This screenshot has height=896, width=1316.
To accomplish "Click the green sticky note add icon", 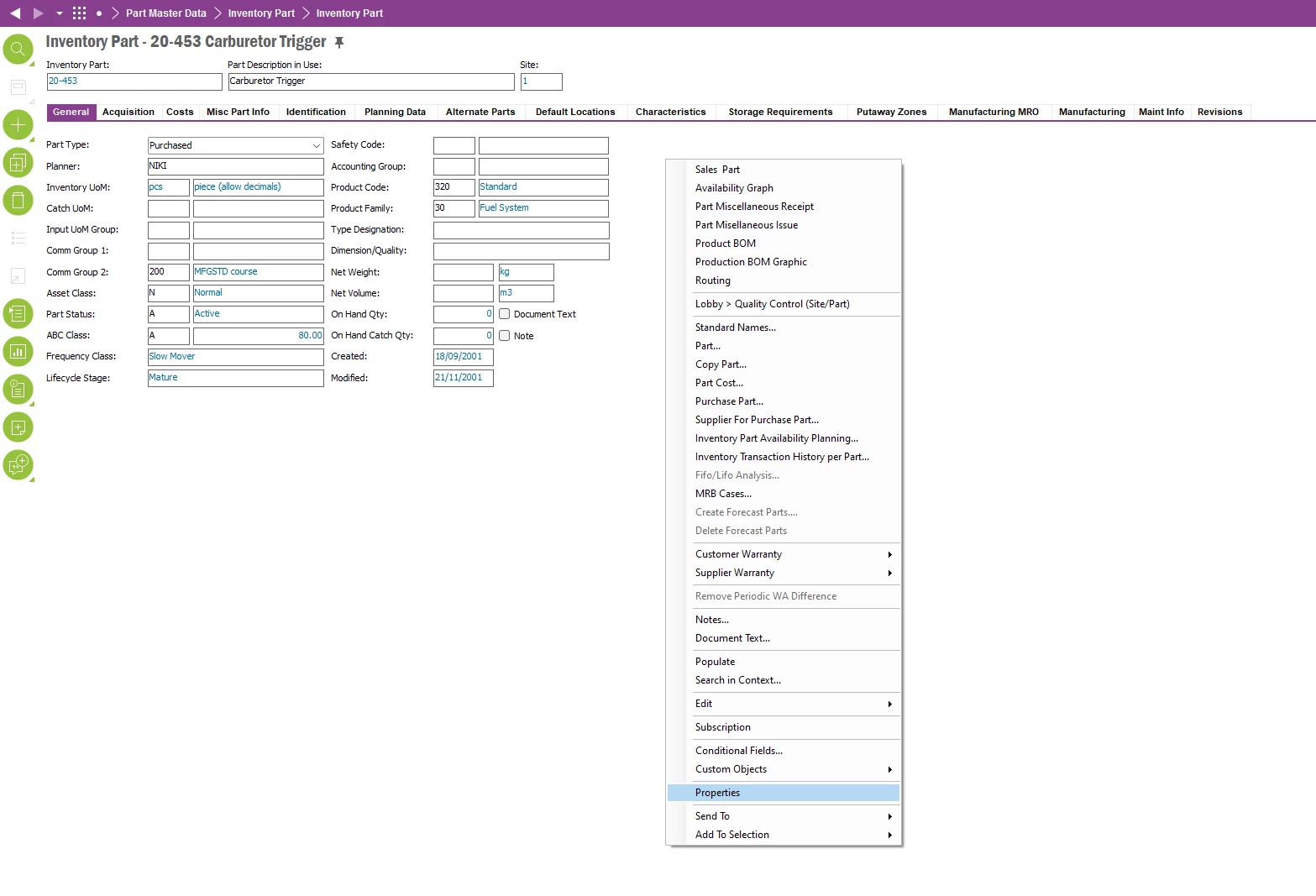I will click(18, 427).
